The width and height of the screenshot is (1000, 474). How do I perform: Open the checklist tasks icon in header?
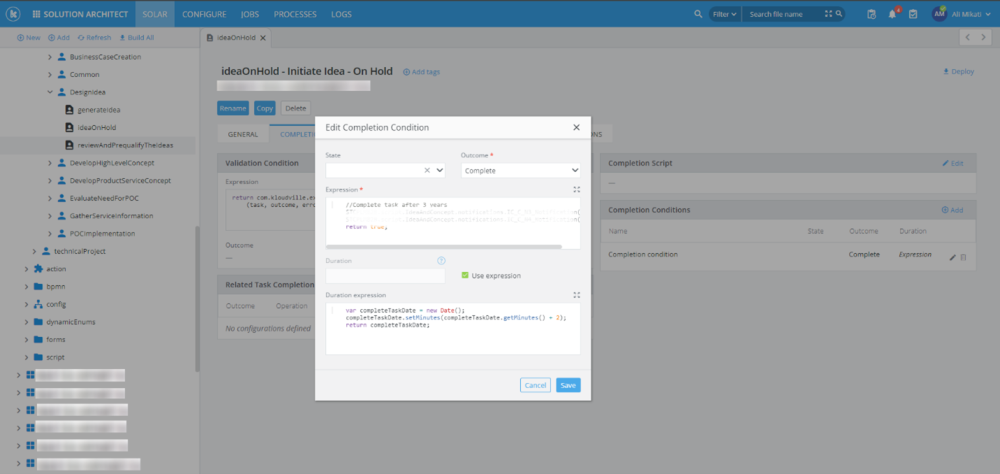(913, 14)
